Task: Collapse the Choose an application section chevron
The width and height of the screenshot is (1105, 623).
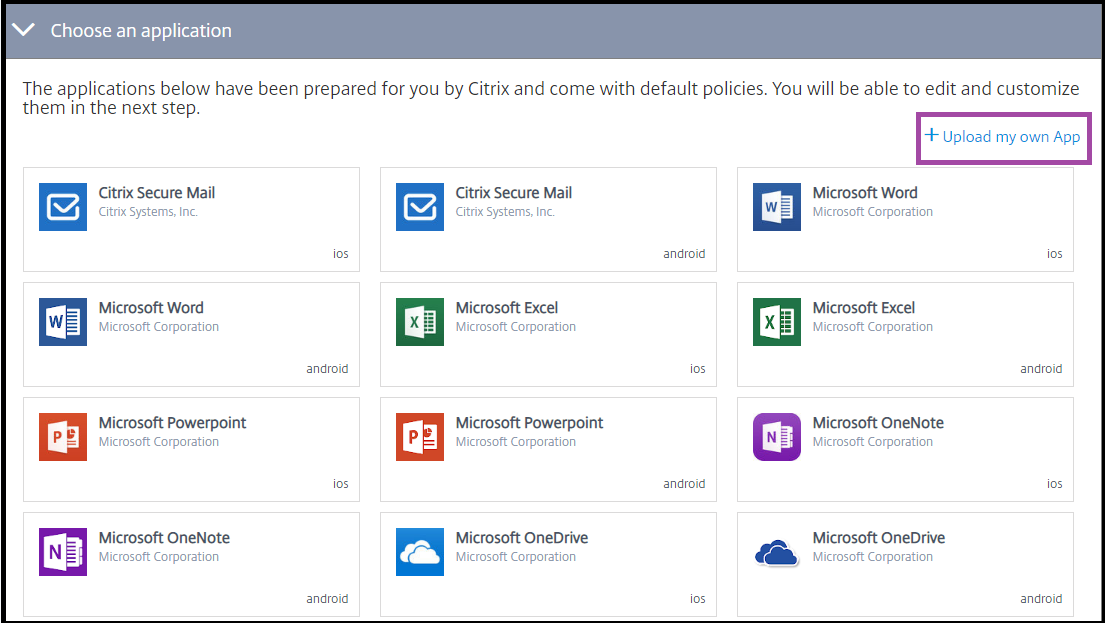Action: point(23,30)
